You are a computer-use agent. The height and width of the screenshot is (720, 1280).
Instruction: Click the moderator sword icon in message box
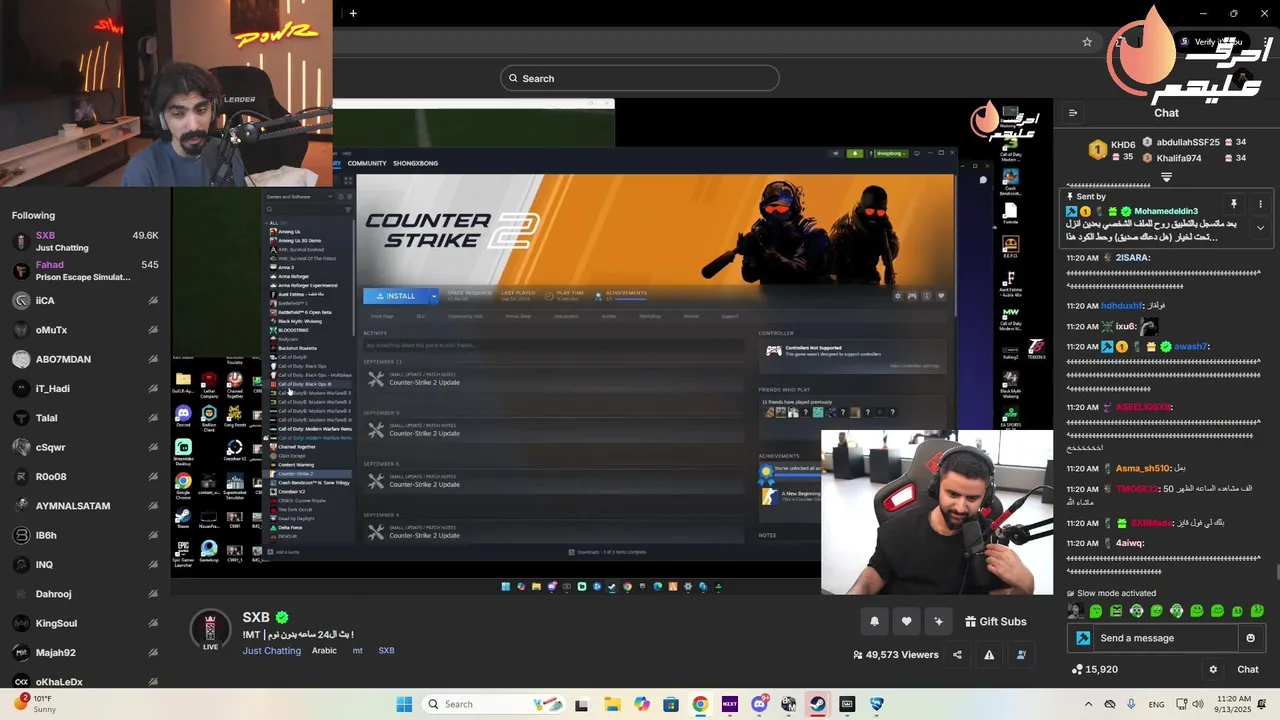coord(1083,638)
